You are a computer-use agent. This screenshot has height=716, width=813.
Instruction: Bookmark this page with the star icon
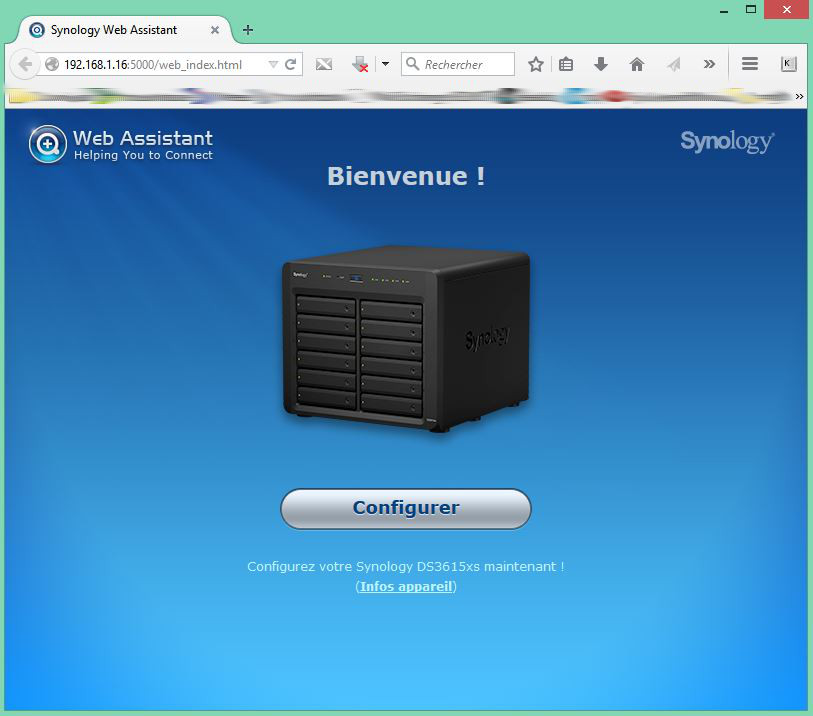[x=536, y=64]
